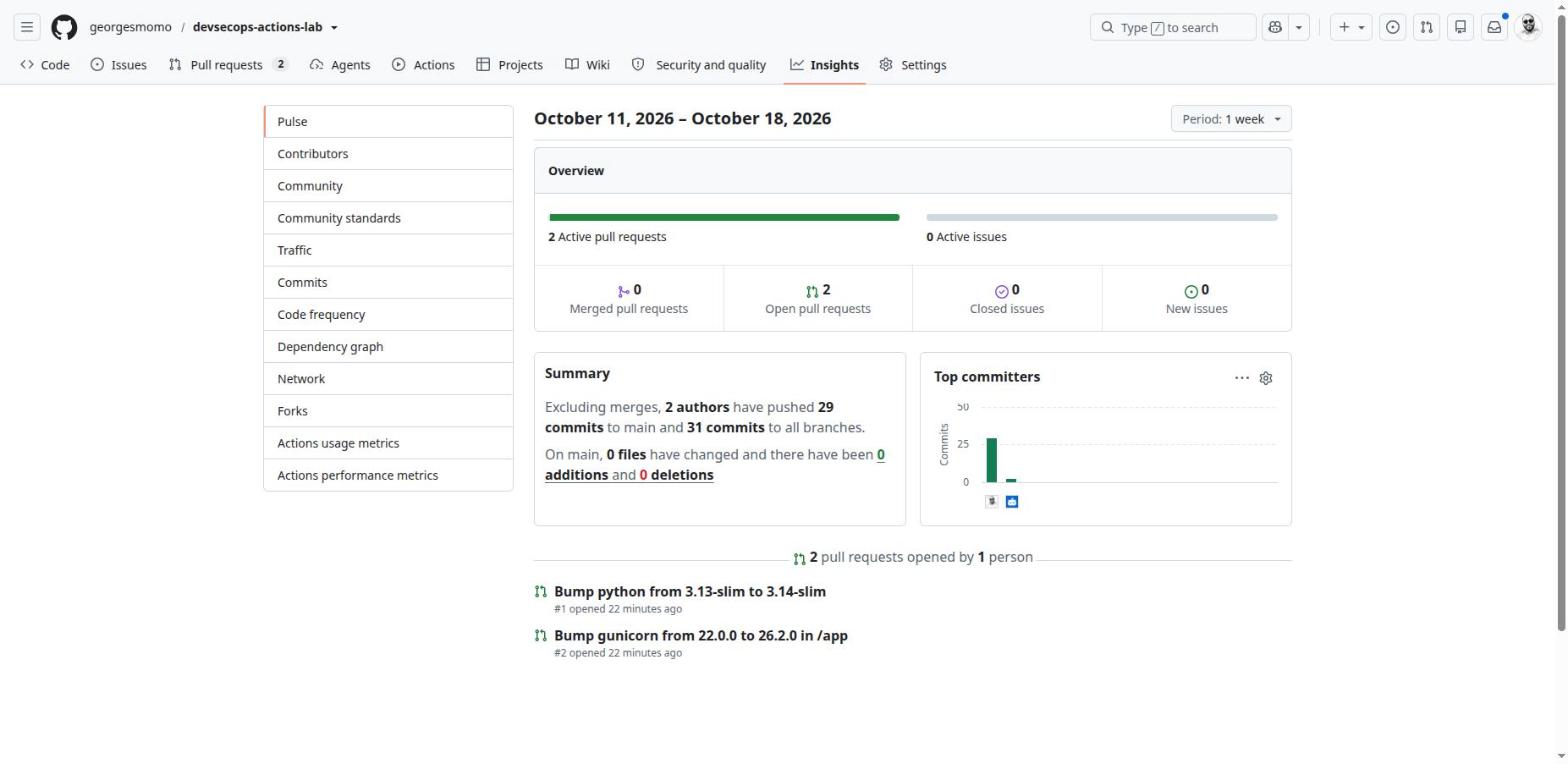The image size is (1568, 764).
Task: Switch to the Issues tab
Action: 118,65
